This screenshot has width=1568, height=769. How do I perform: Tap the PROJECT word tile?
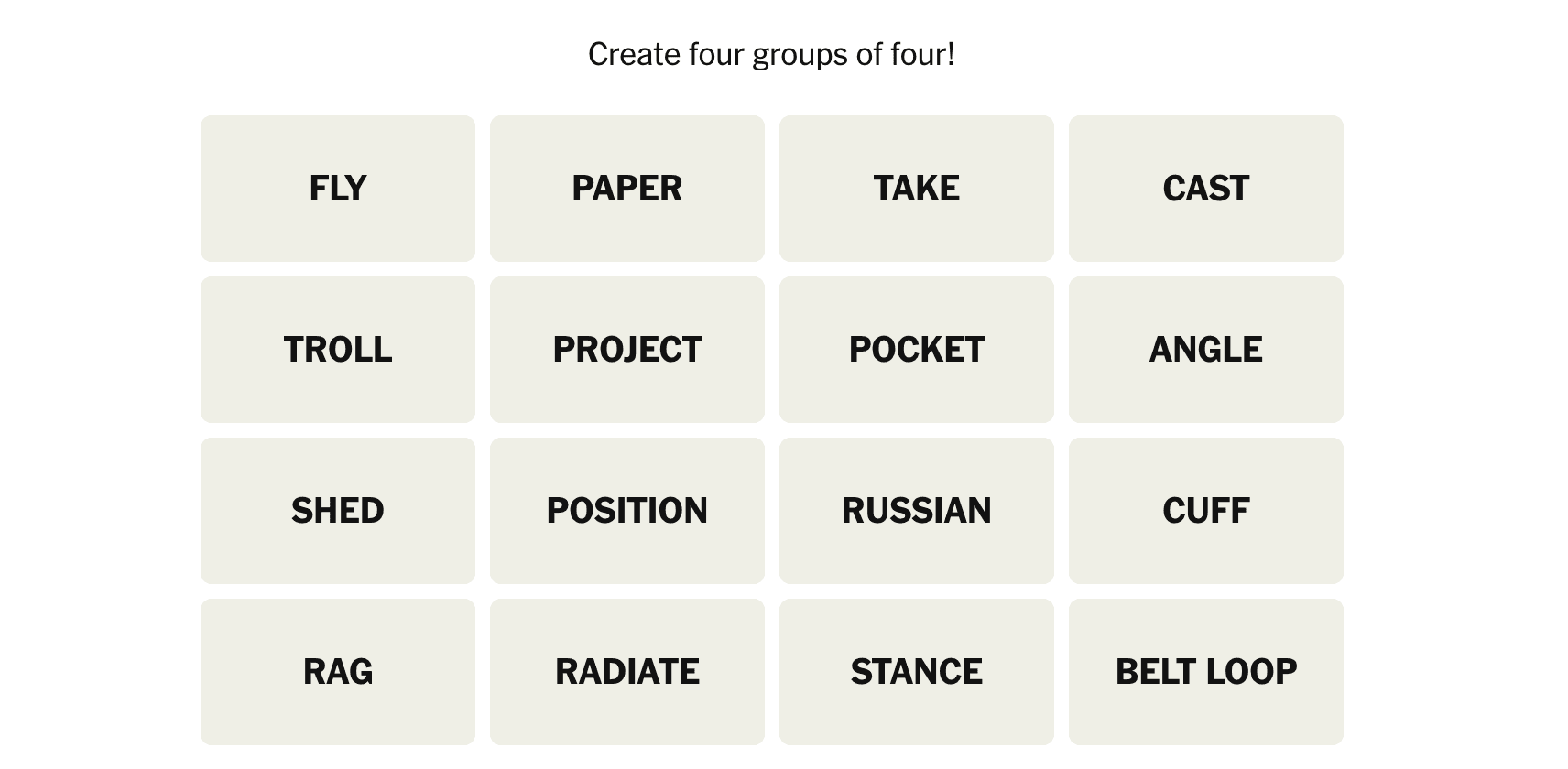[x=627, y=350]
